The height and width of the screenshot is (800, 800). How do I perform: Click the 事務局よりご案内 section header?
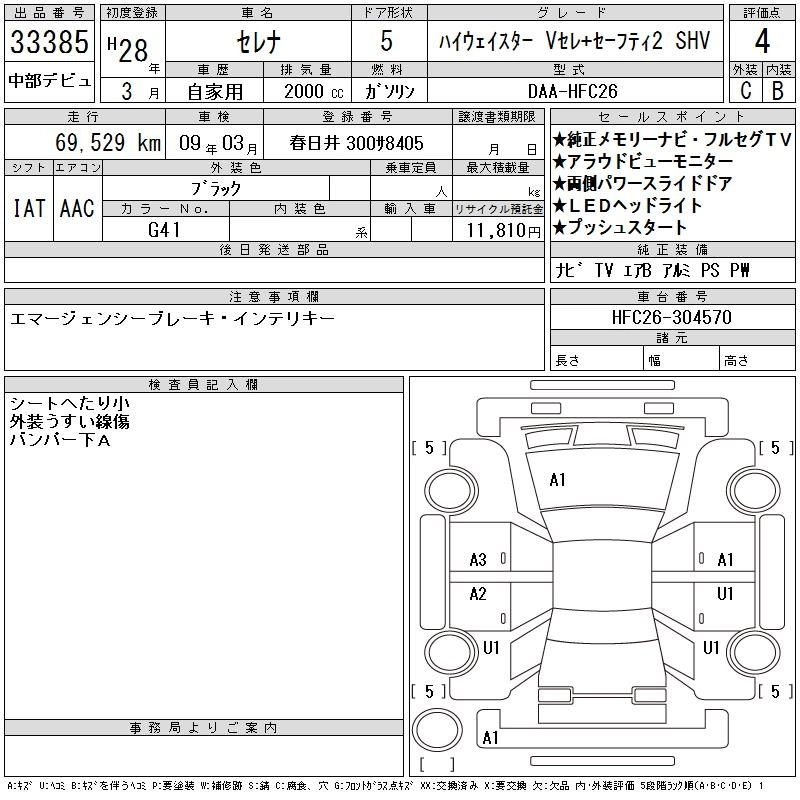click(204, 728)
